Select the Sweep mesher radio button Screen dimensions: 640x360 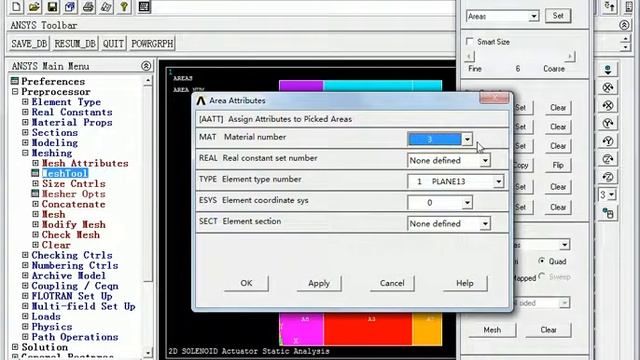coord(542,276)
